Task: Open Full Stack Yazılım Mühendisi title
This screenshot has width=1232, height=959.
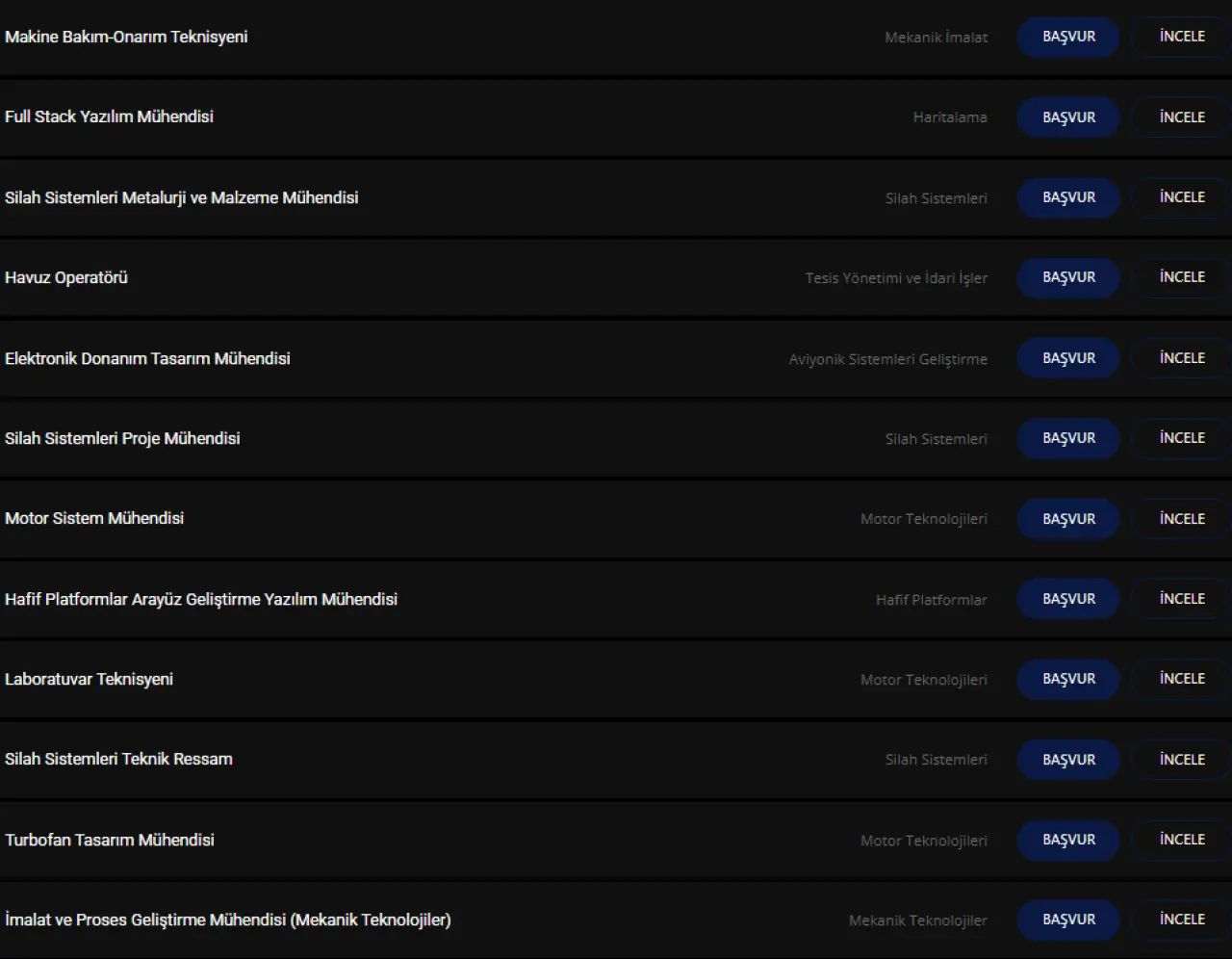Action: tap(109, 117)
